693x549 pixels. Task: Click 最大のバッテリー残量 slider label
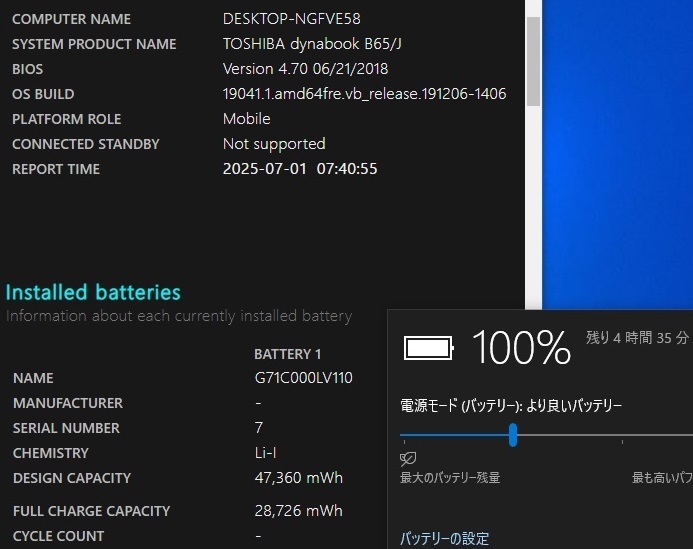pyautogui.click(x=450, y=478)
